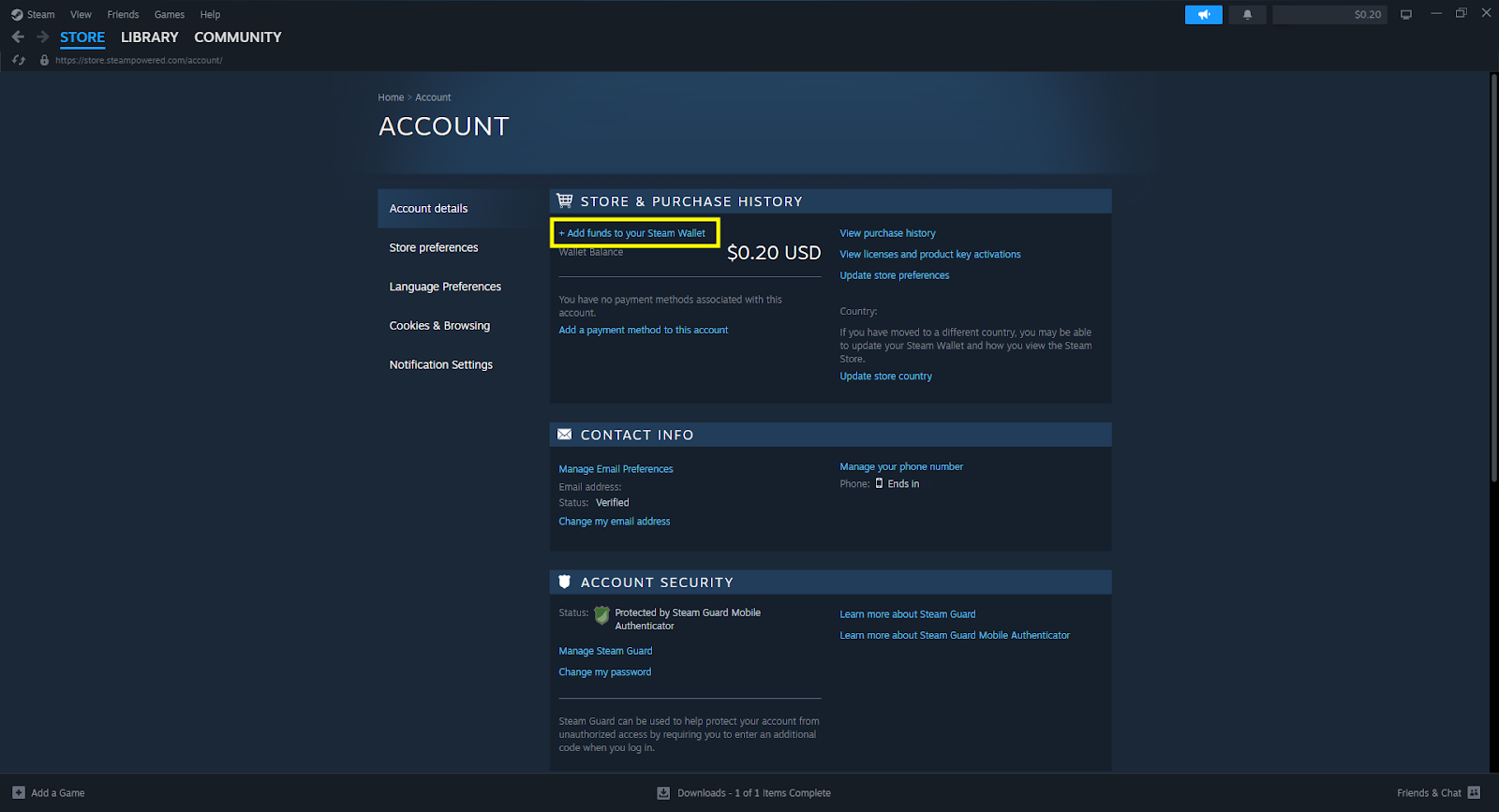Click the Protected by Steam Guard status text
Viewport: 1499px width, 812px height.
pyautogui.click(x=688, y=619)
